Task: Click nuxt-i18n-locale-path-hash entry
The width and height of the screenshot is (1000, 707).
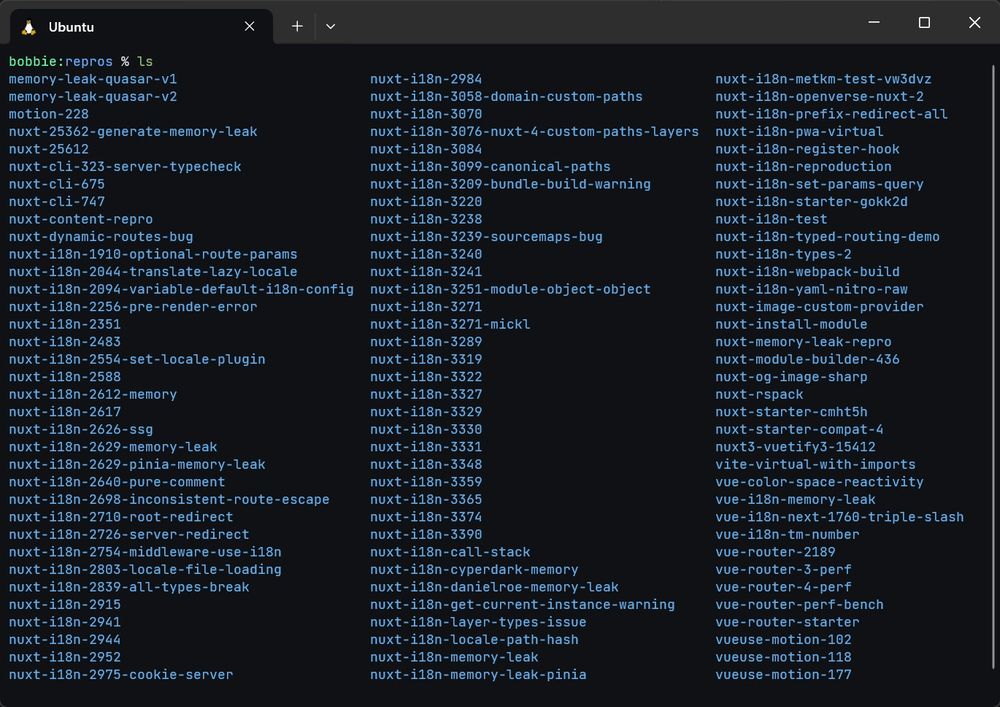Action: 474,639
